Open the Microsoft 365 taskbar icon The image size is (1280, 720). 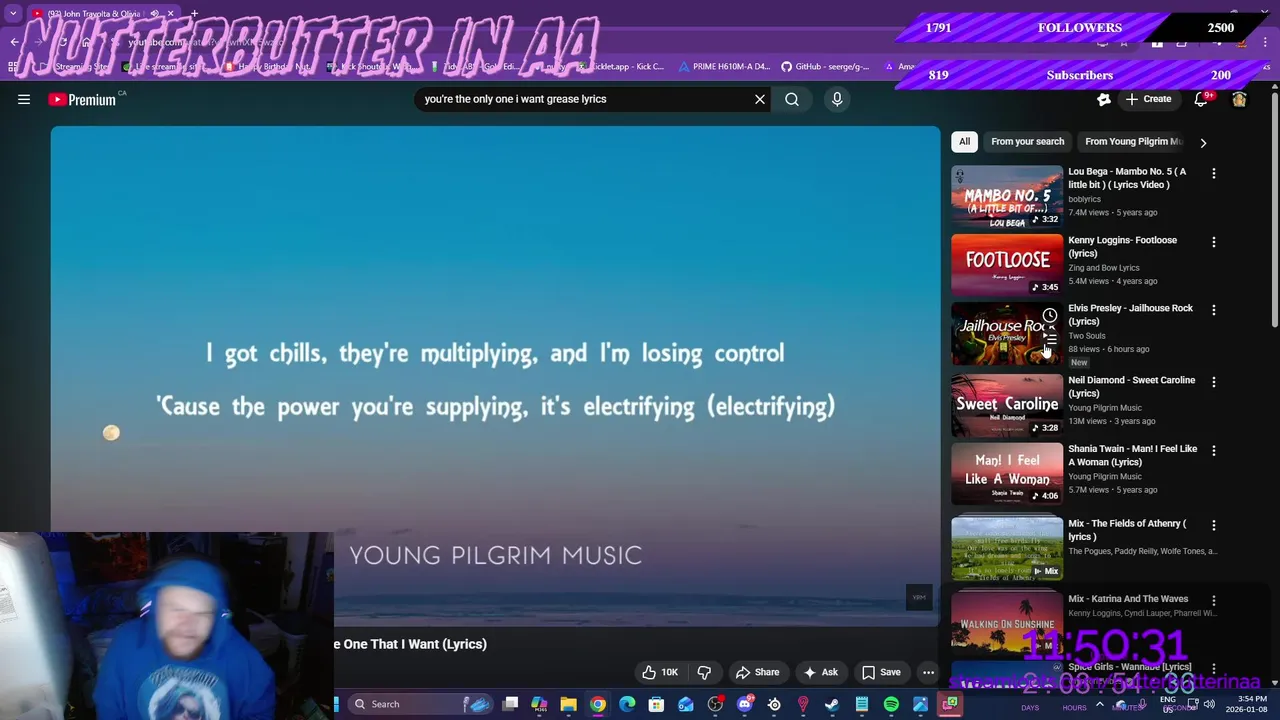[x=539, y=704]
